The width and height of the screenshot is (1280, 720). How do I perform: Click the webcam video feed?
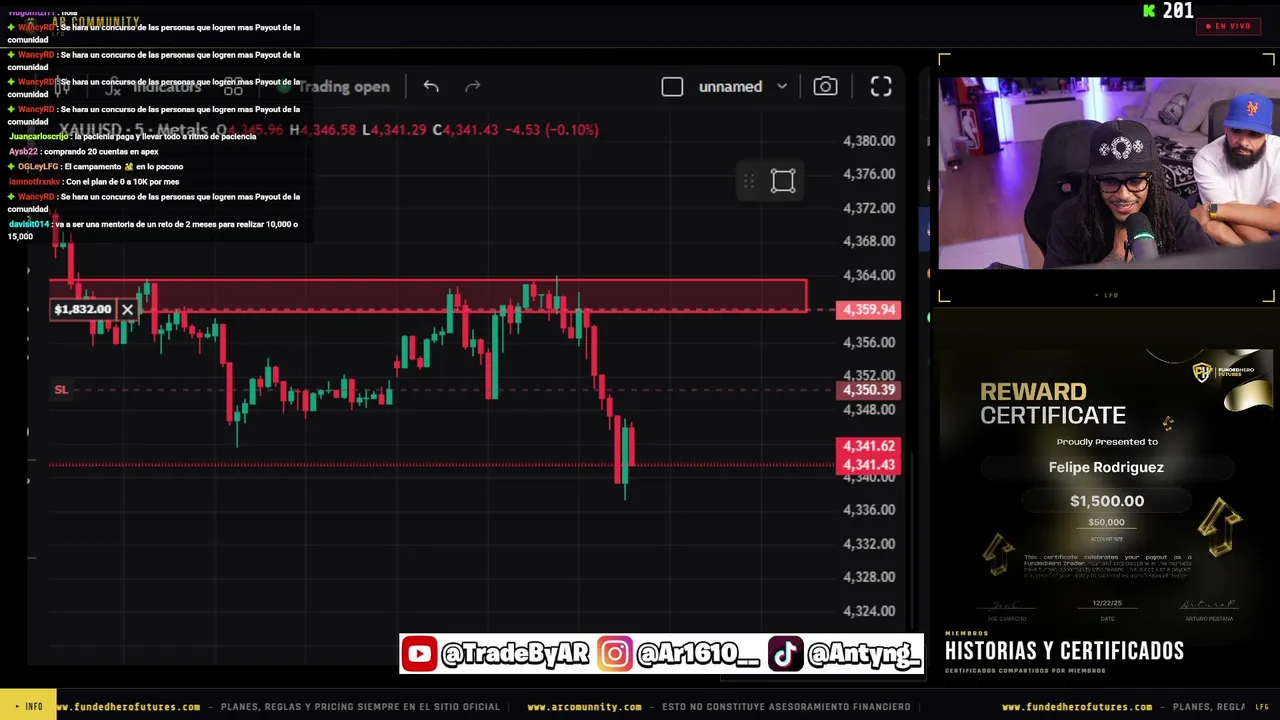click(x=1108, y=173)
